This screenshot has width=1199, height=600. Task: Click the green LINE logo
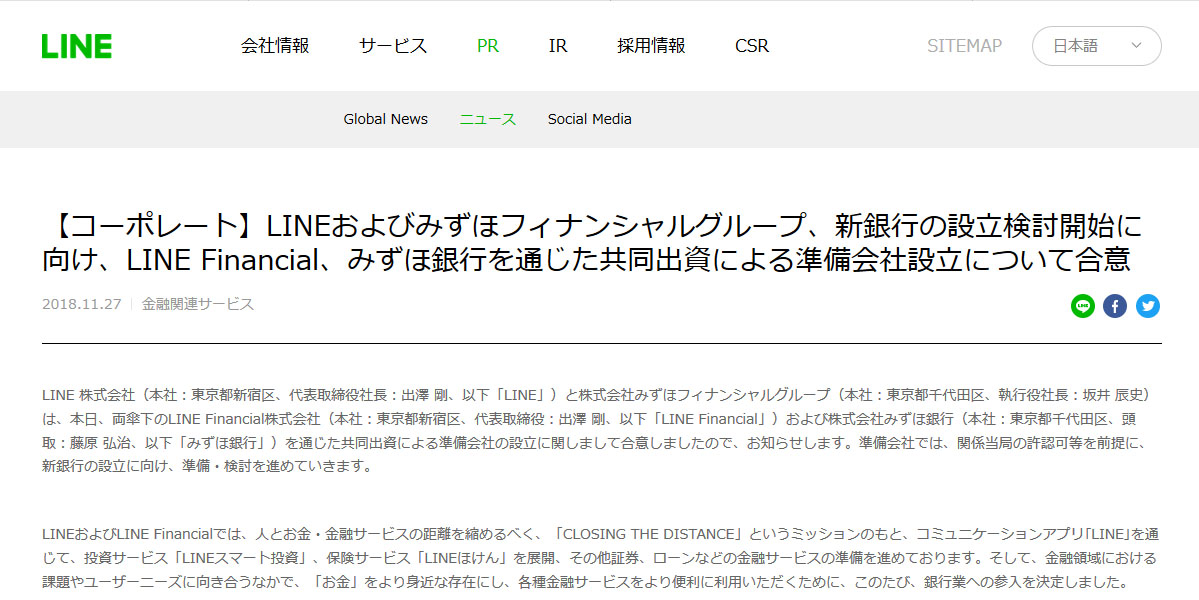click(76, 46)
